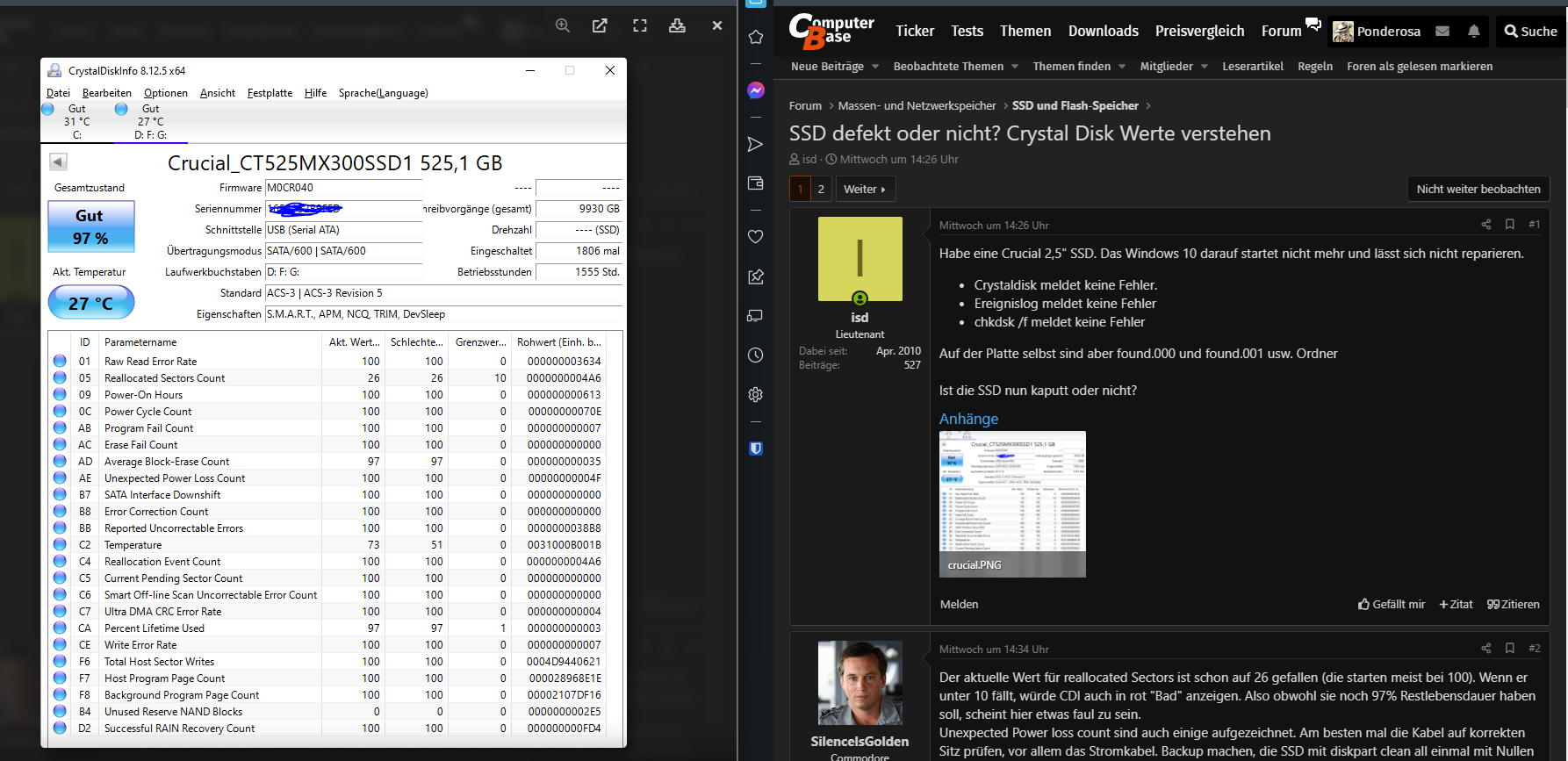Expand the Themen finden dropdown arrow
1568x761 pixels.
click(x=1122, y=67)
